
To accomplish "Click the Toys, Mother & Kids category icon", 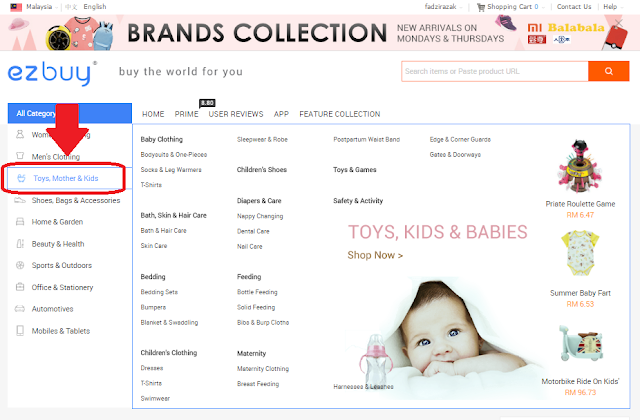I will (21, 178).
